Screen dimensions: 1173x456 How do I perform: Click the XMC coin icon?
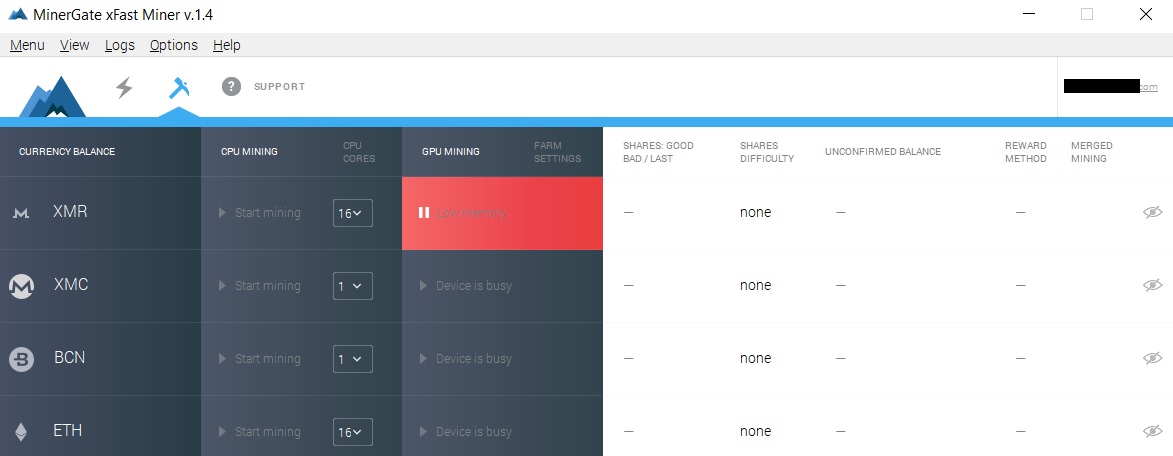22,286
